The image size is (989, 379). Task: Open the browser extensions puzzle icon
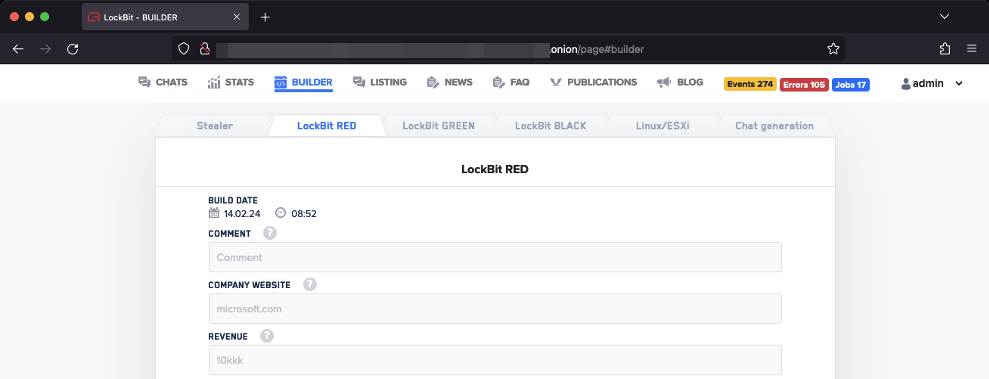tap(945, 49)
